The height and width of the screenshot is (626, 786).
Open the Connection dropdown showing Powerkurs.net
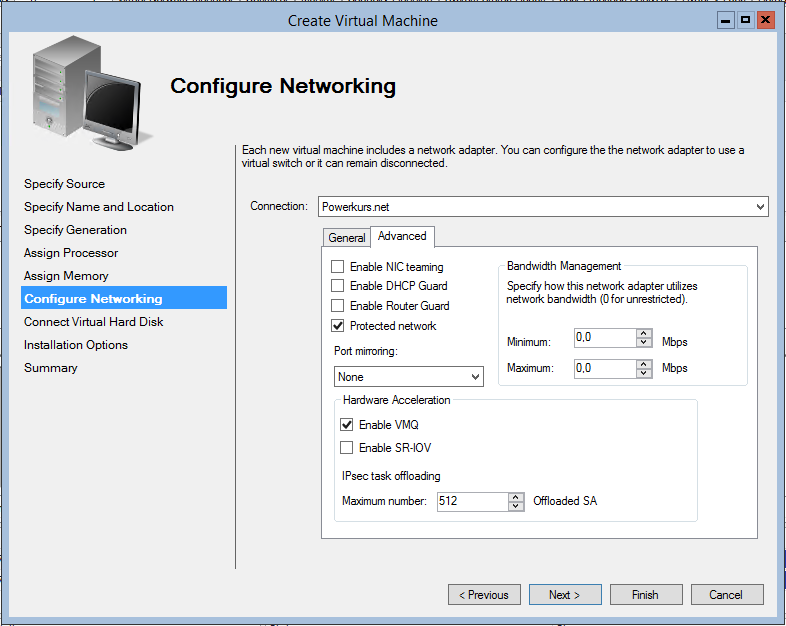[x=543, y=206]
